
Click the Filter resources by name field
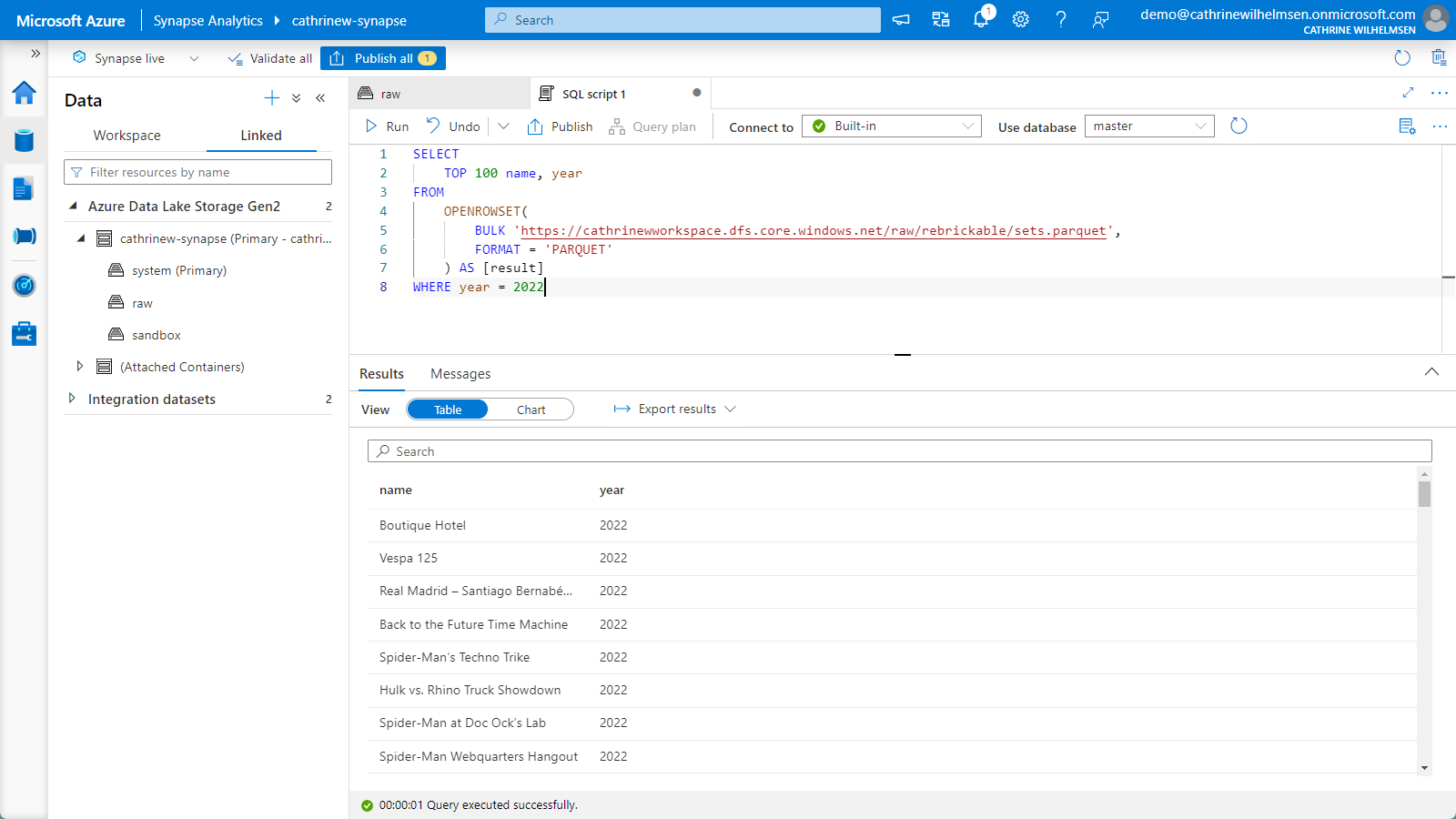(x=197, y=172)
